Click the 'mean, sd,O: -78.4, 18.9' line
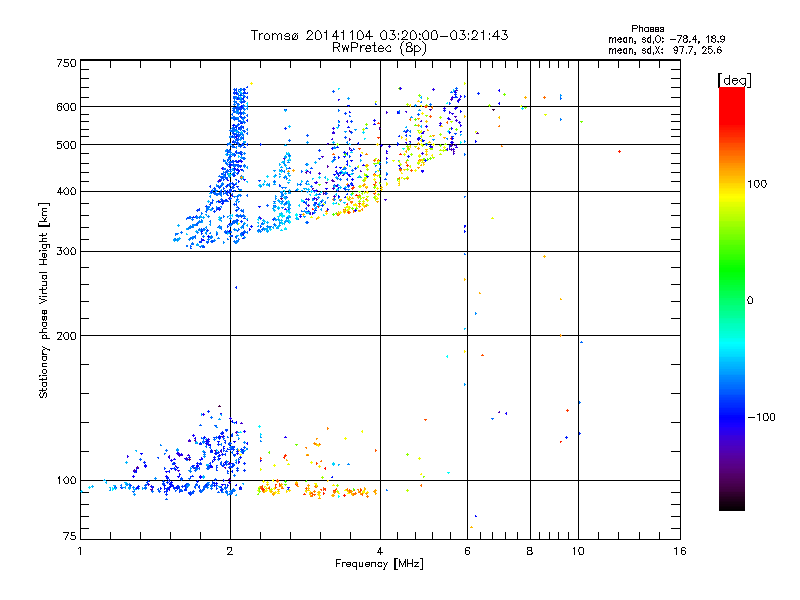The height and width of the screenshot is (600, 800). coord(666,39)
